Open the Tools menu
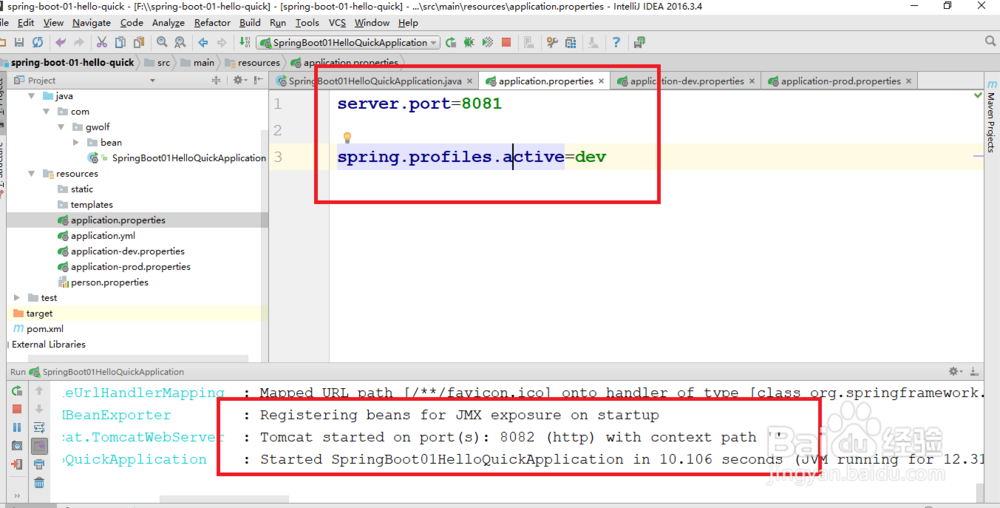 [x=307, y=23]
